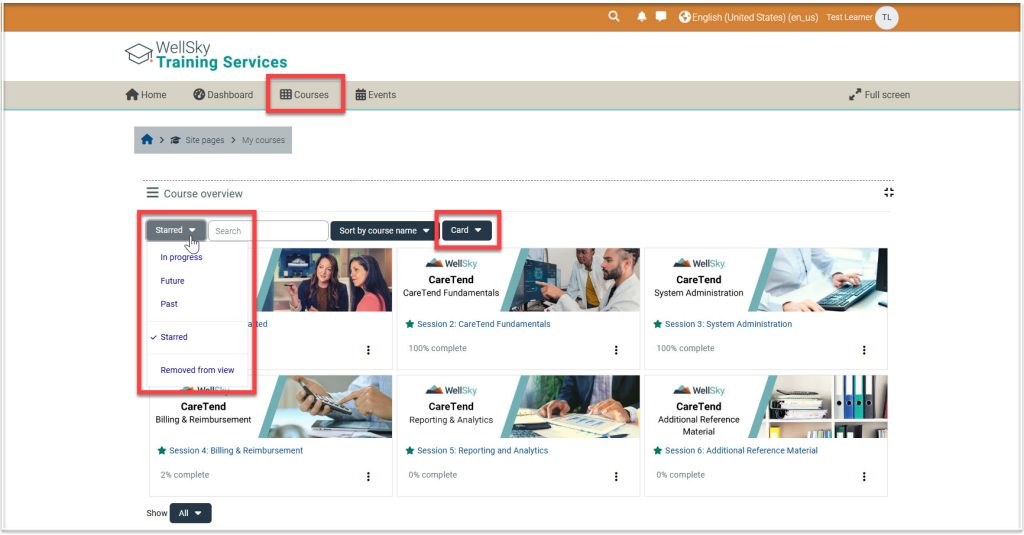1024x535 pixels.
Task: Open the Courses nav item
Action: [304, 95]
